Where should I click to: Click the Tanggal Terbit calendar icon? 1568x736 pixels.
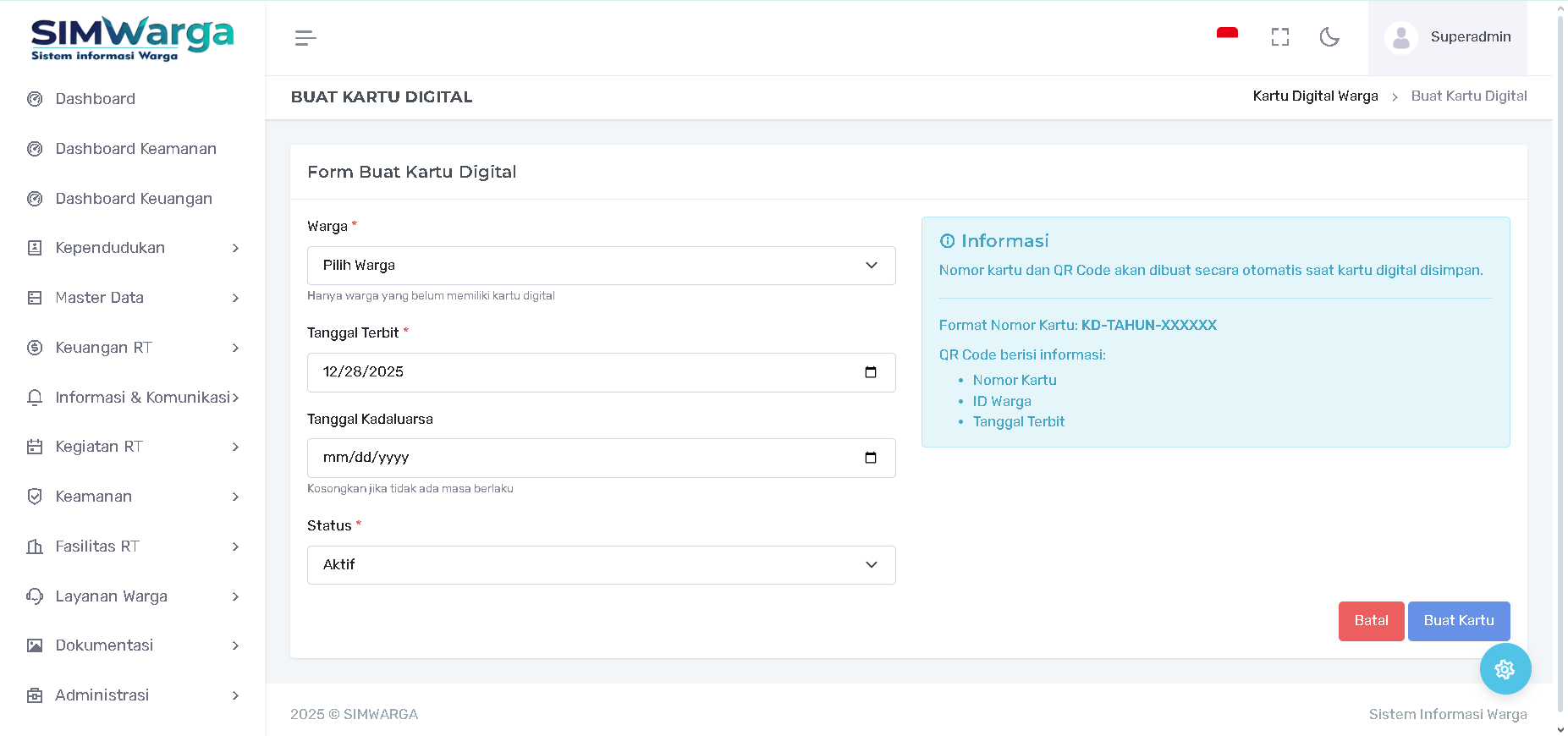(x=870, y=372)
